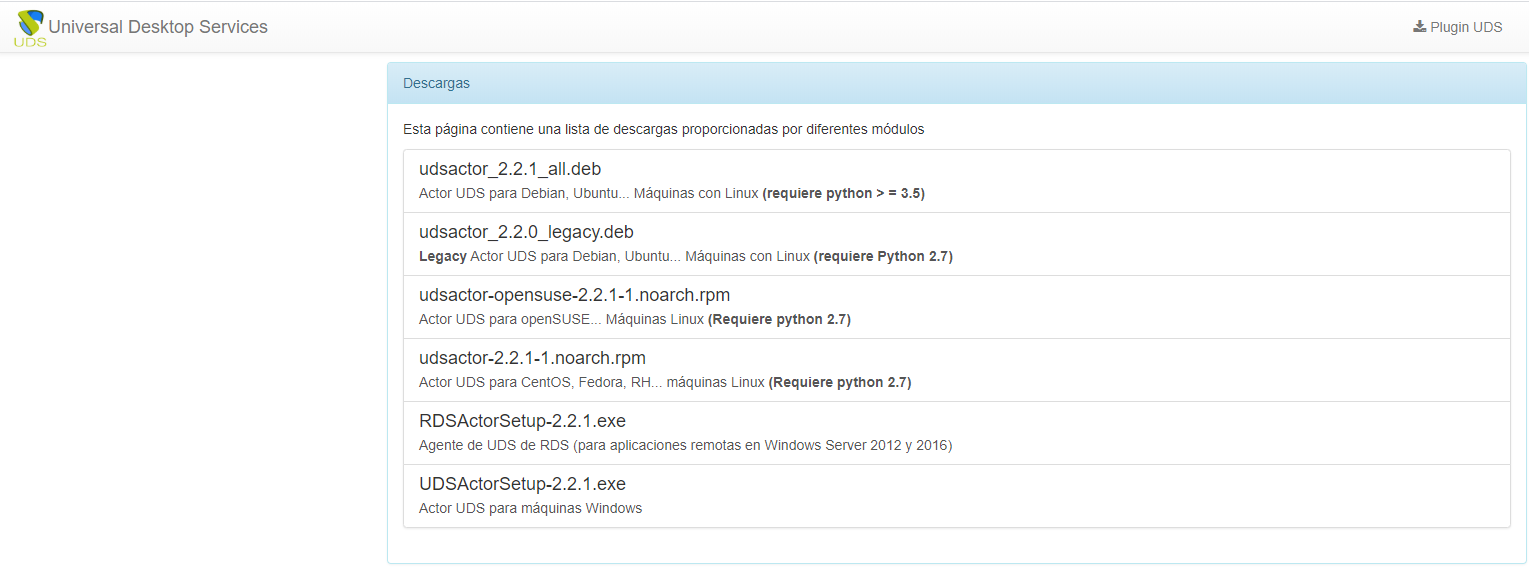Screen dimensions: 1529x578
Task: Click the description 'Actor UDS para CentOS, Fedora, RH...'
Action: [x=665, y=382]
